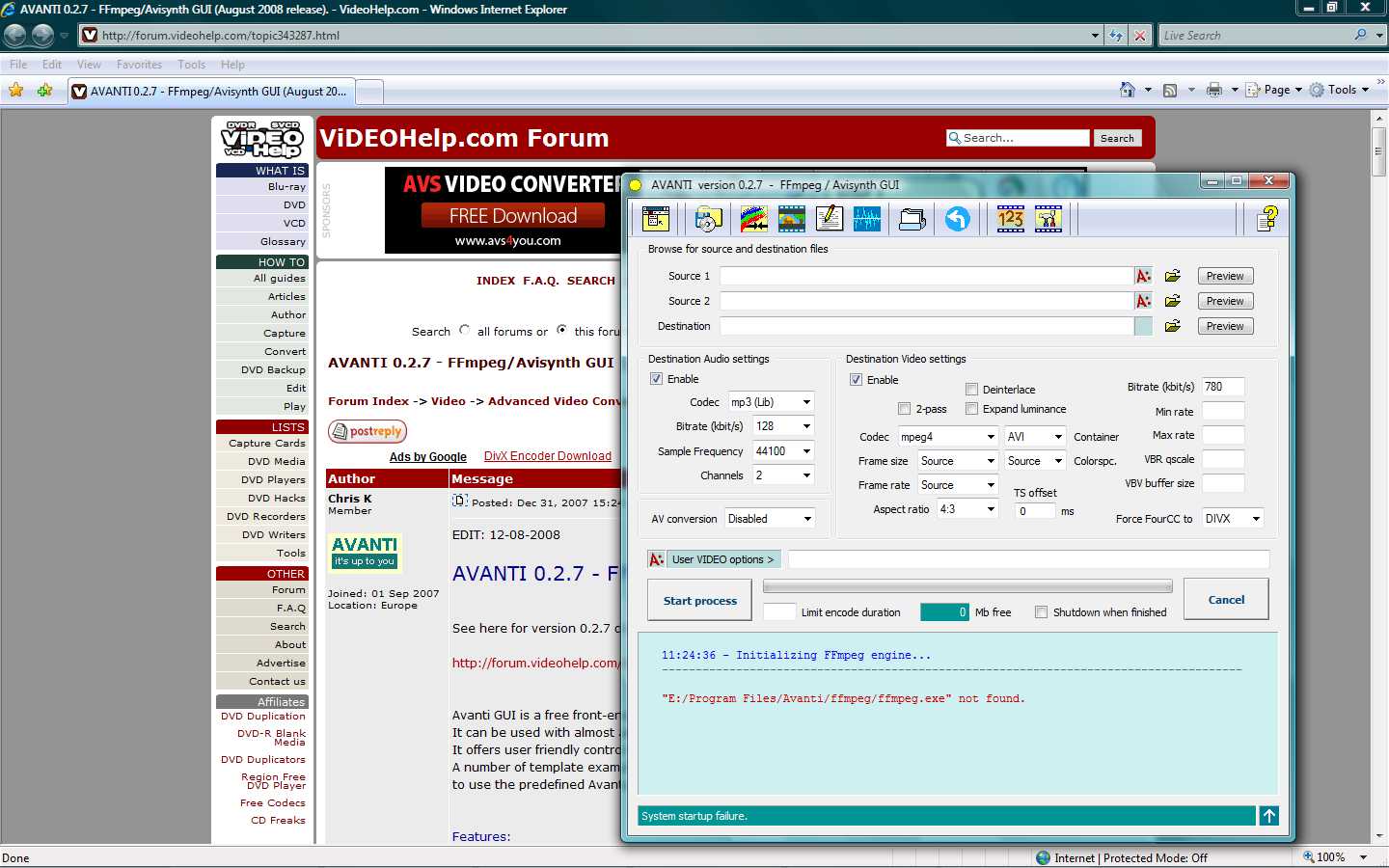1389x868 pixels.
Task: Enable Shutdown when finished
Action: [1041, 612]
